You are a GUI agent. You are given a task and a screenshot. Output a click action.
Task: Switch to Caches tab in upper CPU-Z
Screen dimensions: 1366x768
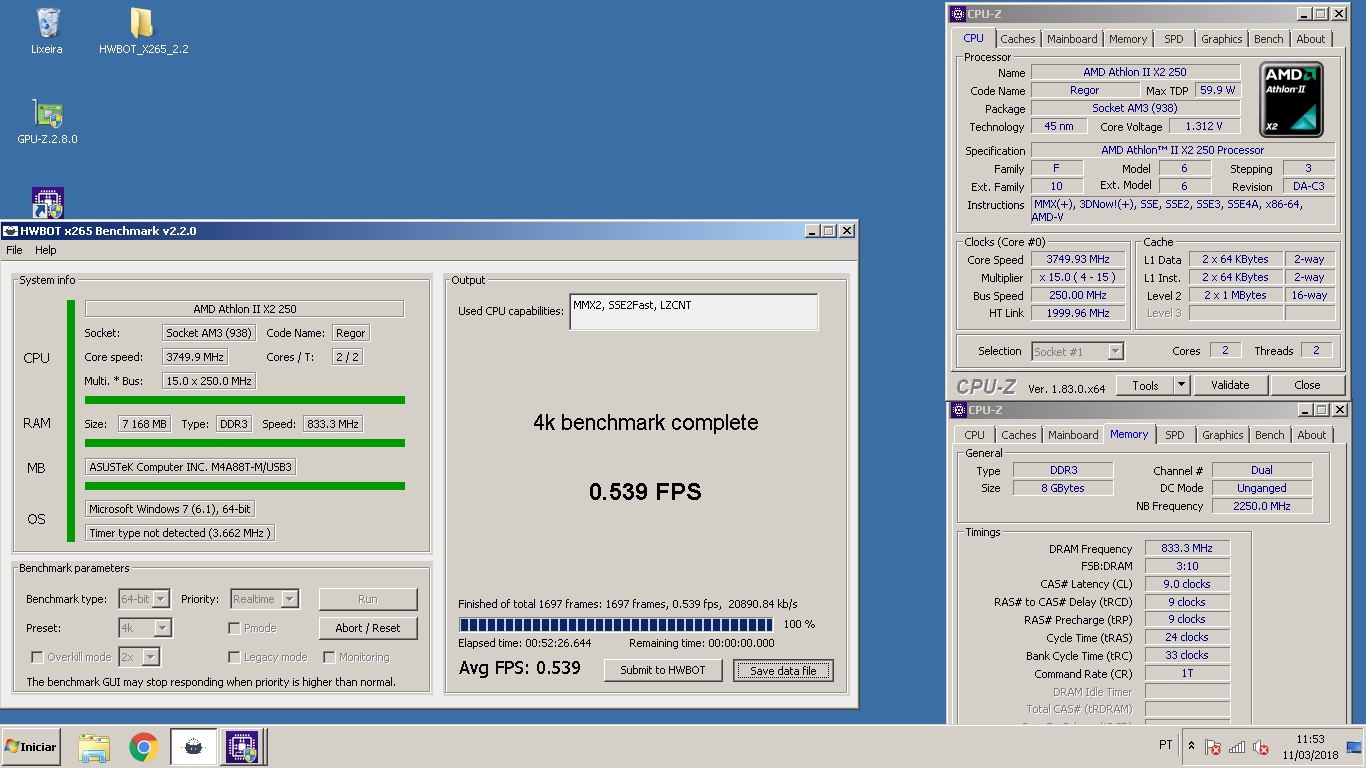tap(1018, 39)
